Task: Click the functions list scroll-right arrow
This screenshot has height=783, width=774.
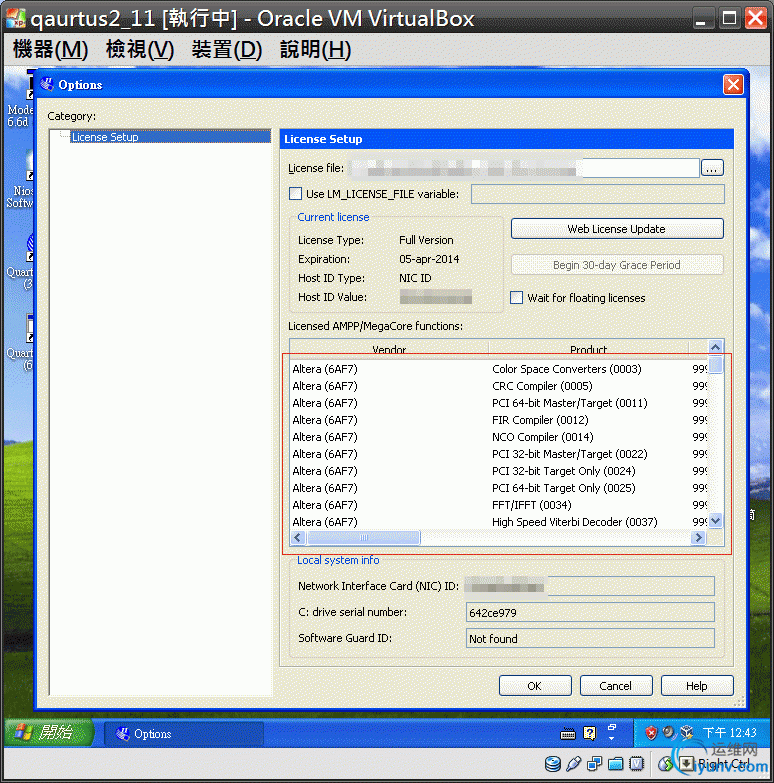Action: coord(698,537)
